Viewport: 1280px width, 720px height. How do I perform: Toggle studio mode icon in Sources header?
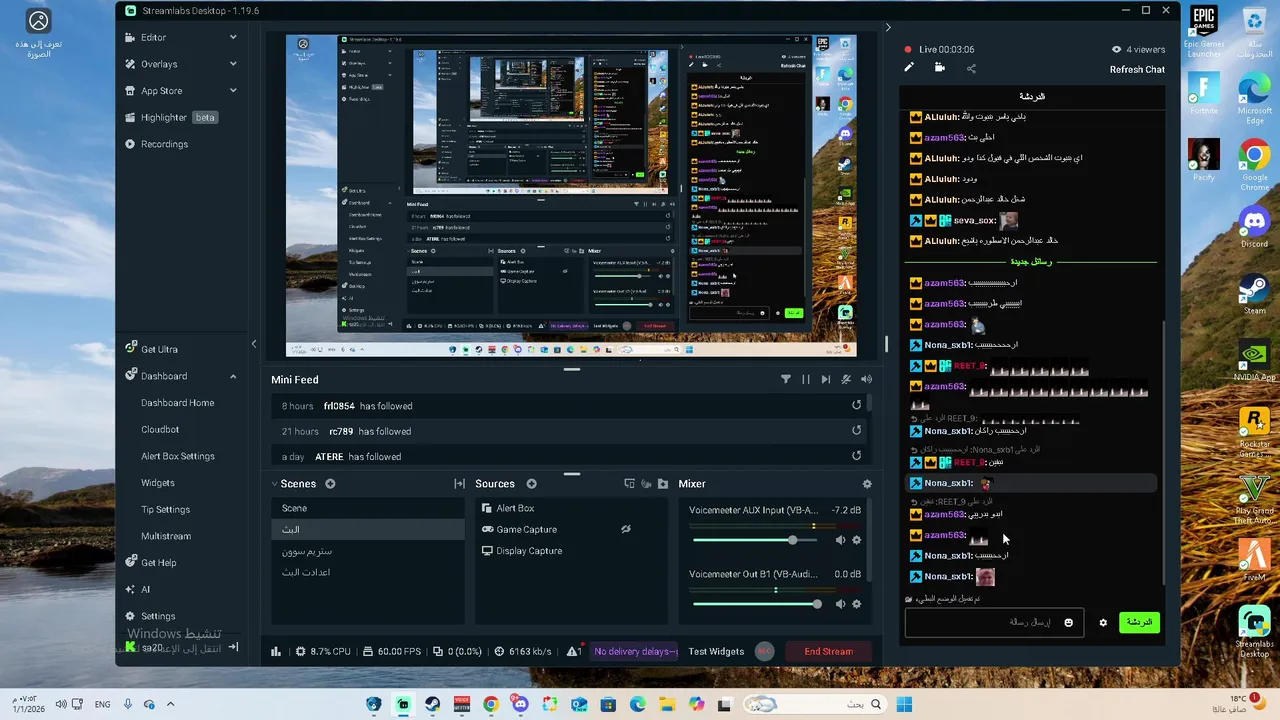[x=629, y=484]
